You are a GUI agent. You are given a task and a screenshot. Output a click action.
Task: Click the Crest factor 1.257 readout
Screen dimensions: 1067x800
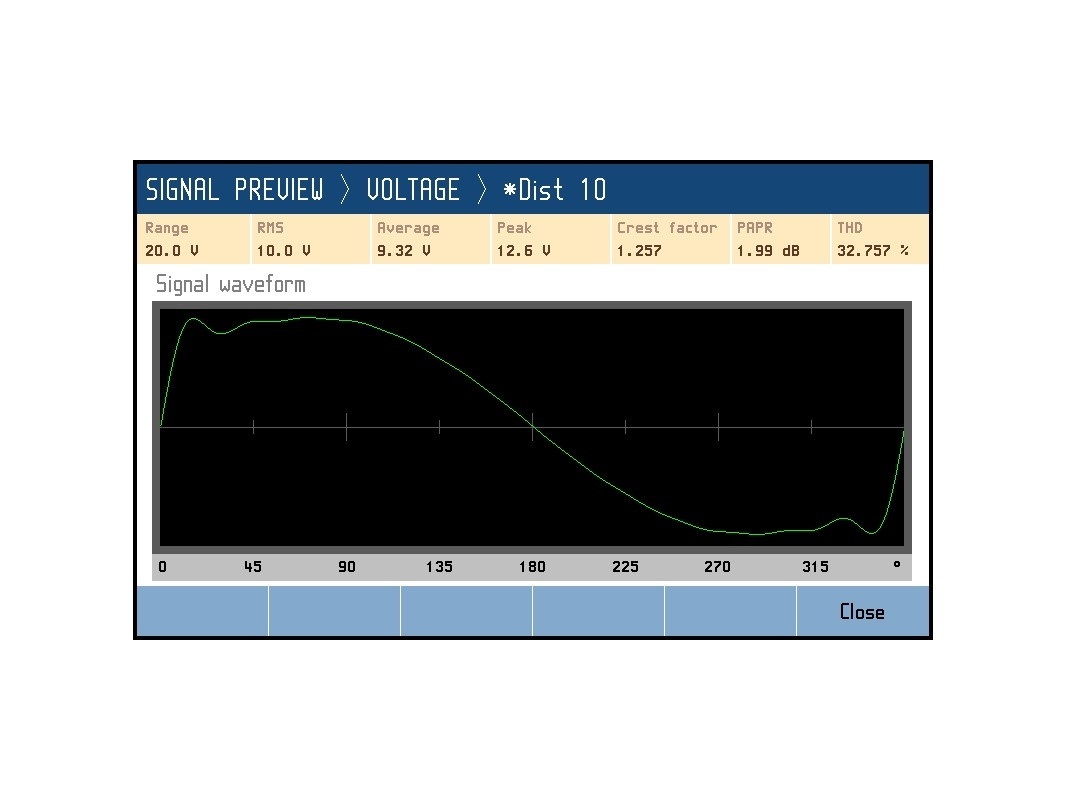pos(670,239)
